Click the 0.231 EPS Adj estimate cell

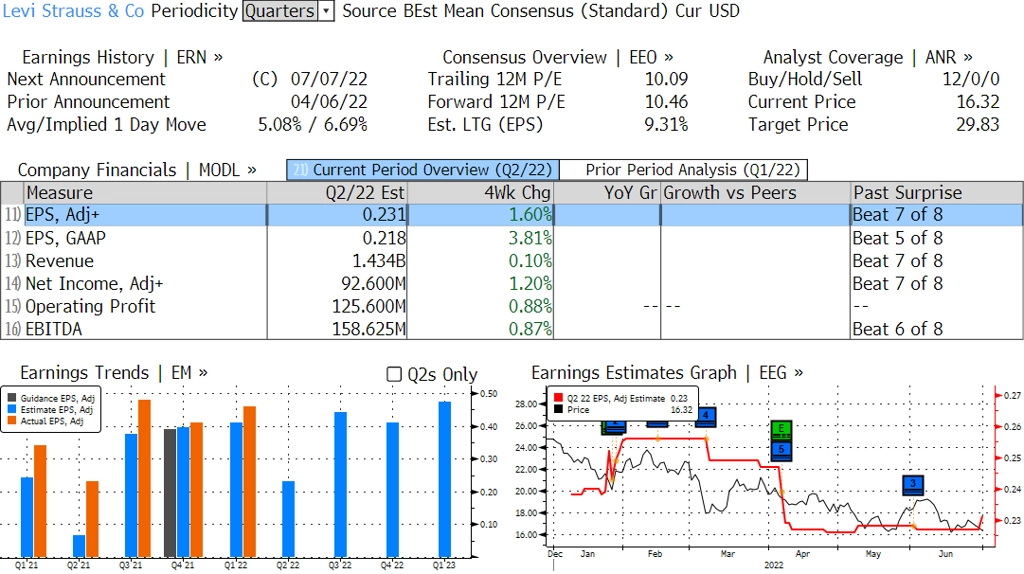337,215
